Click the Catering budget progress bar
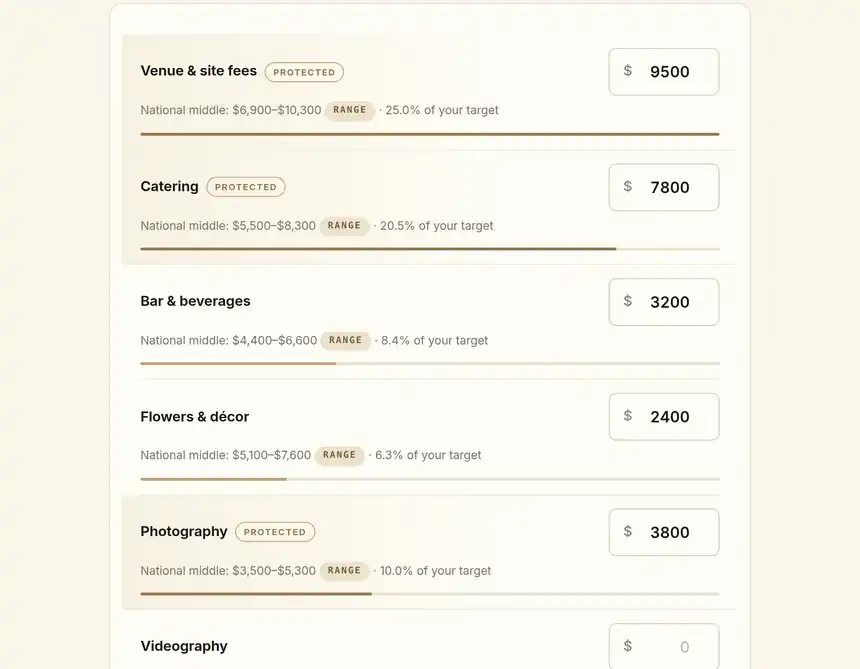This screenshot has width=860, height=669. pos(430,249)
